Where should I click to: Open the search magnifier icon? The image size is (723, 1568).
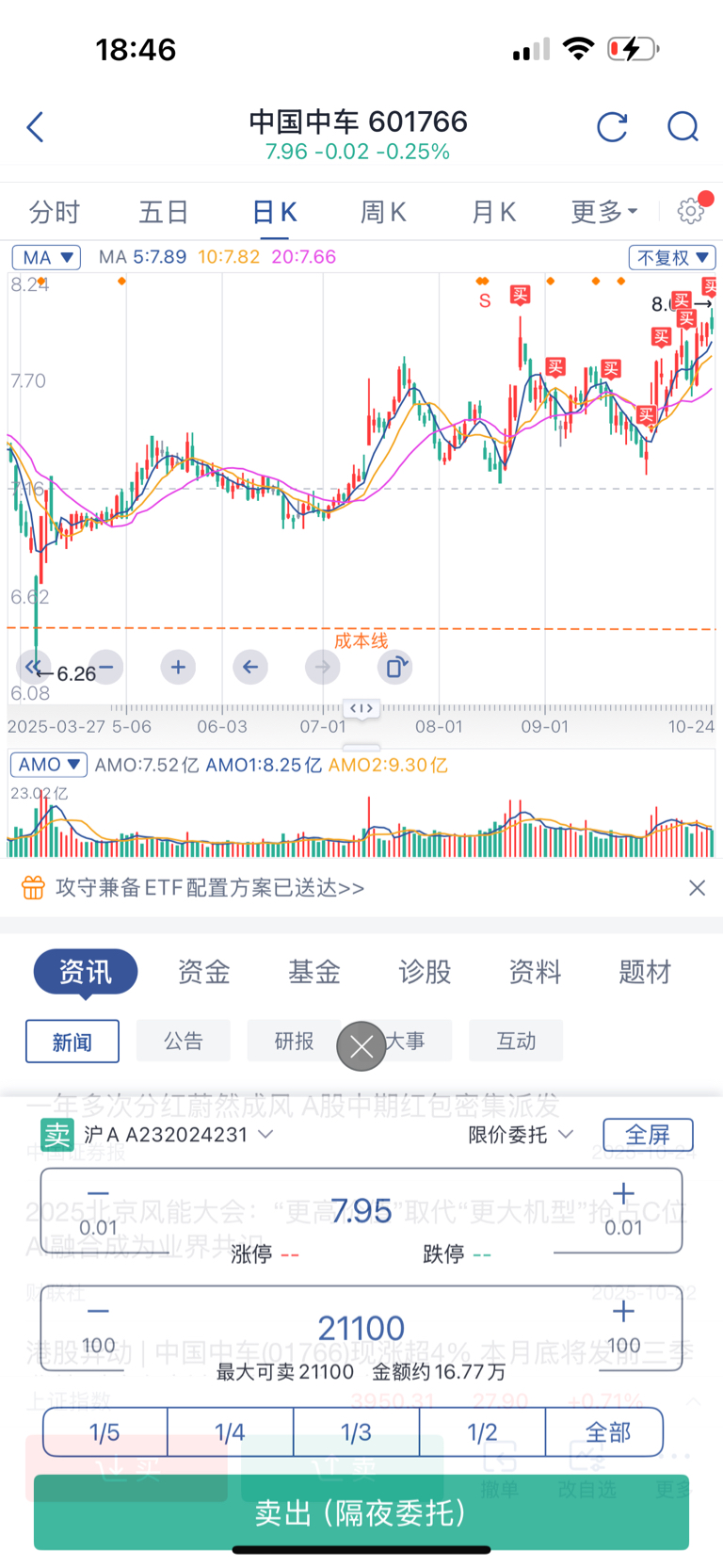(x=683, y=127)
